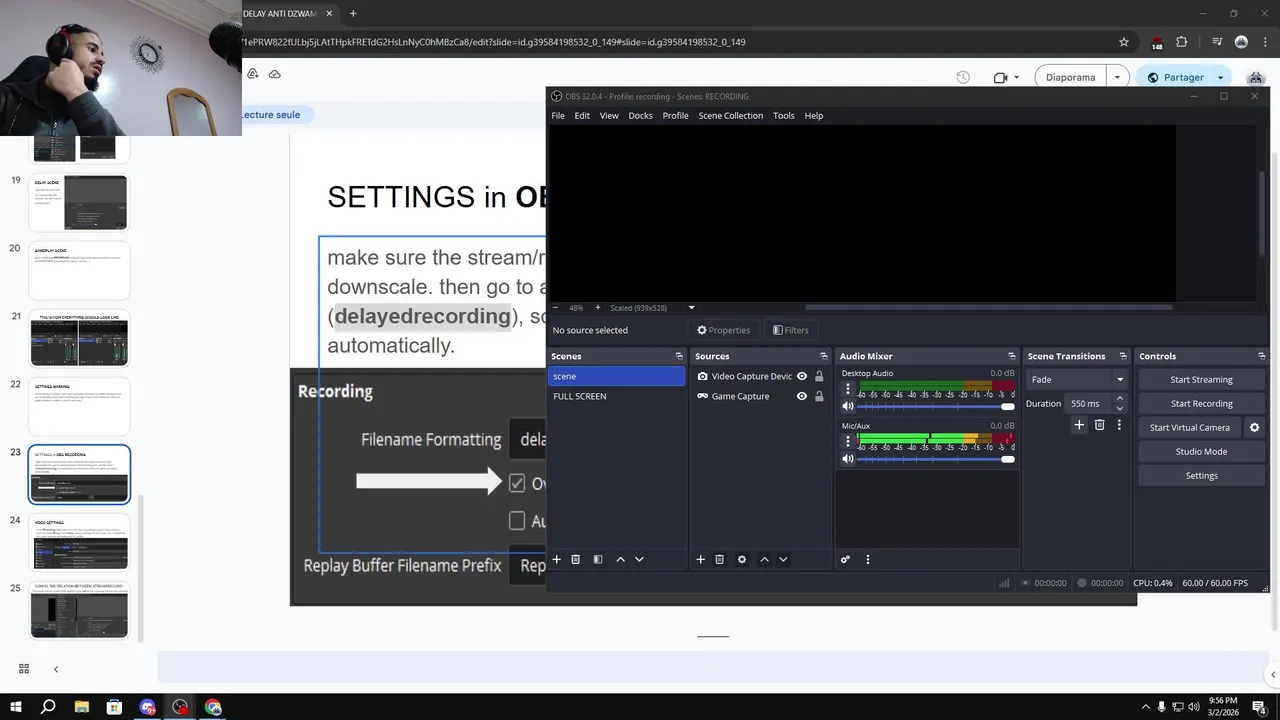Open OBS Profile menu
1280x720 pixels.
[x=676, y=116]
